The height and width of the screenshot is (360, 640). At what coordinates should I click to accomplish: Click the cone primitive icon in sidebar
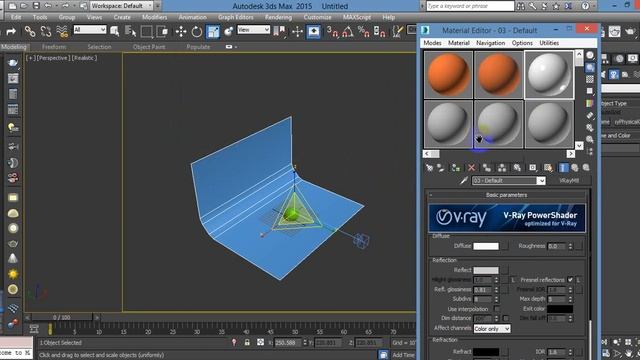point(13,258)
